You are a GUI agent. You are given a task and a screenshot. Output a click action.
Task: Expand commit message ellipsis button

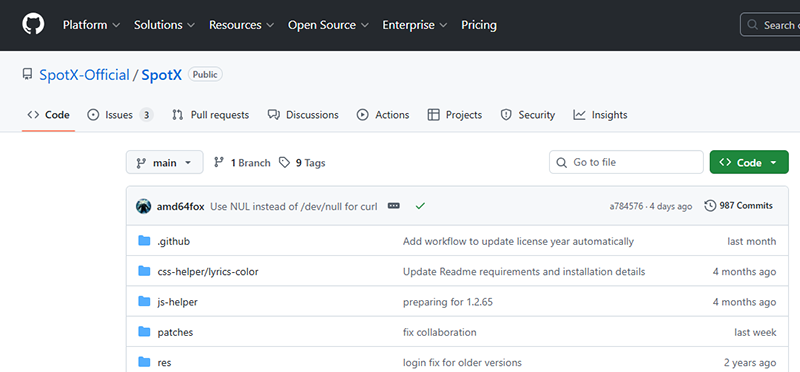pyautogui.click(x=393, y=206)
